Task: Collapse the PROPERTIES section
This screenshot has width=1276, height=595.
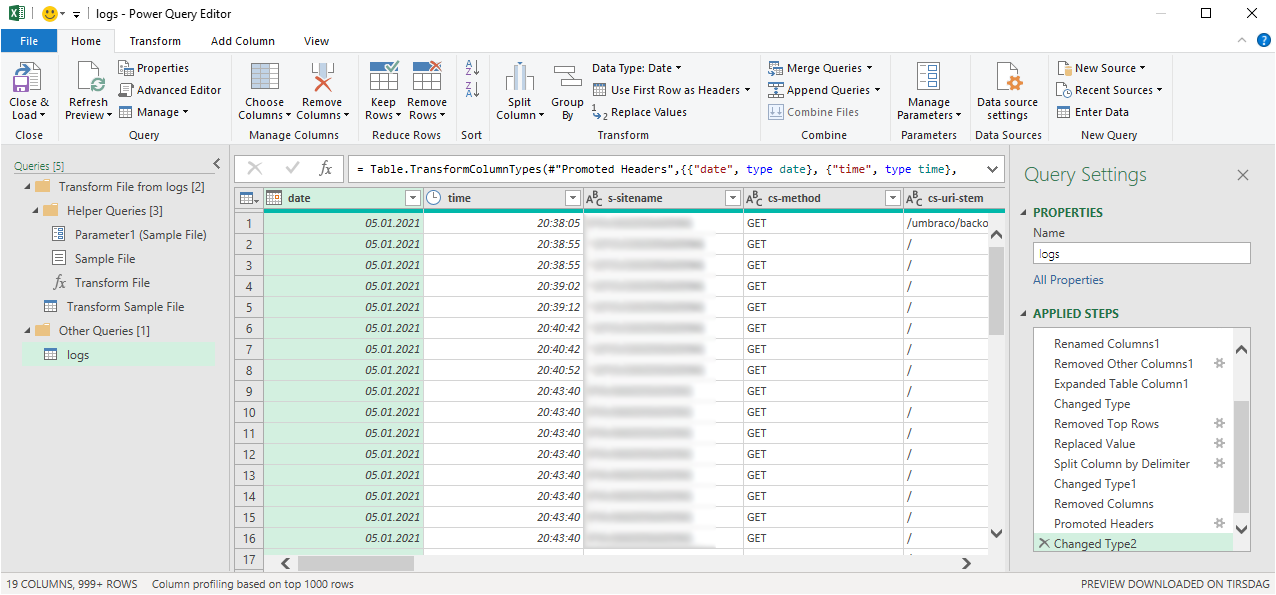Action: click(x=1024, y=213)
